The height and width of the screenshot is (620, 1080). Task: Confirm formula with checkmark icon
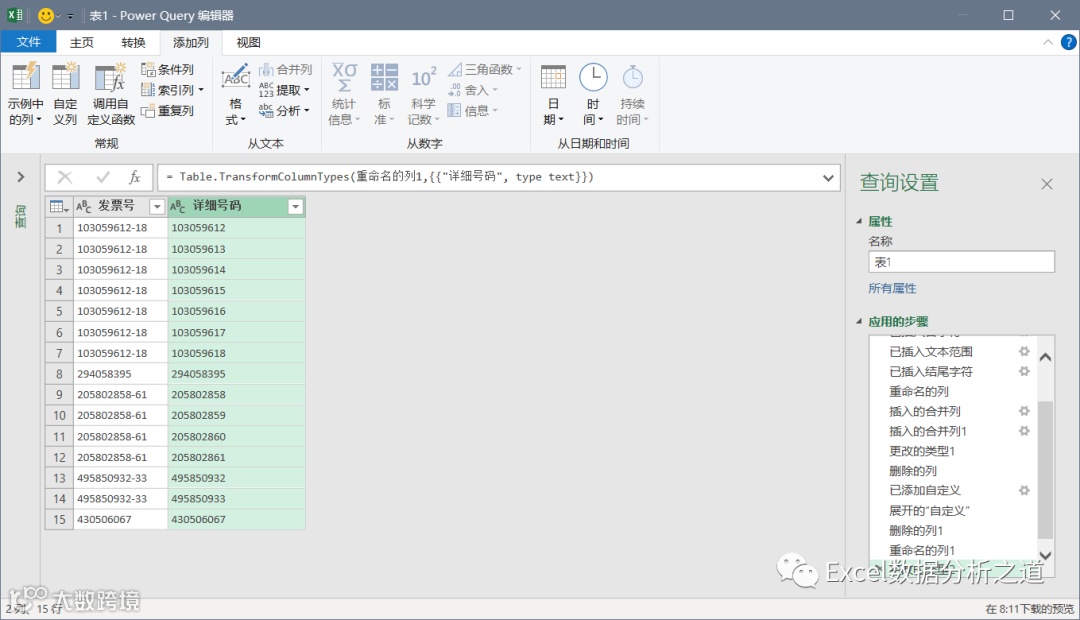tap(103, 177)
